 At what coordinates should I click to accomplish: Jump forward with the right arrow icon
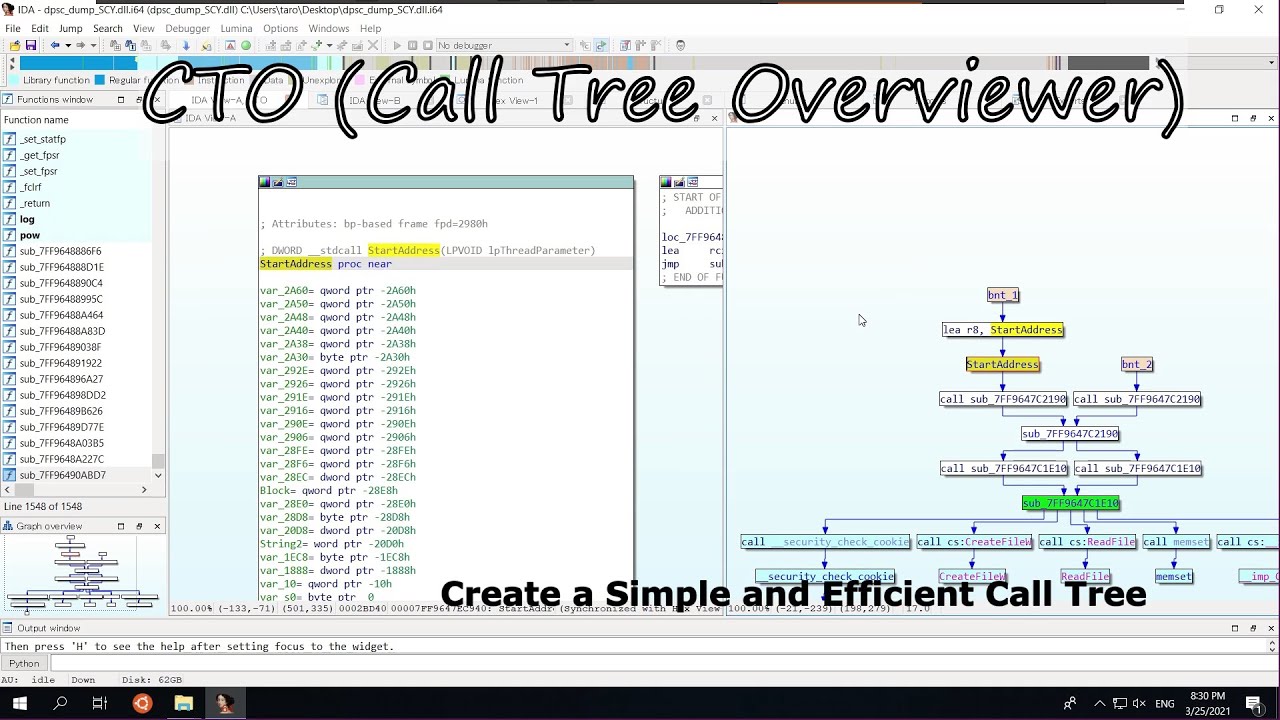point(80,46)
